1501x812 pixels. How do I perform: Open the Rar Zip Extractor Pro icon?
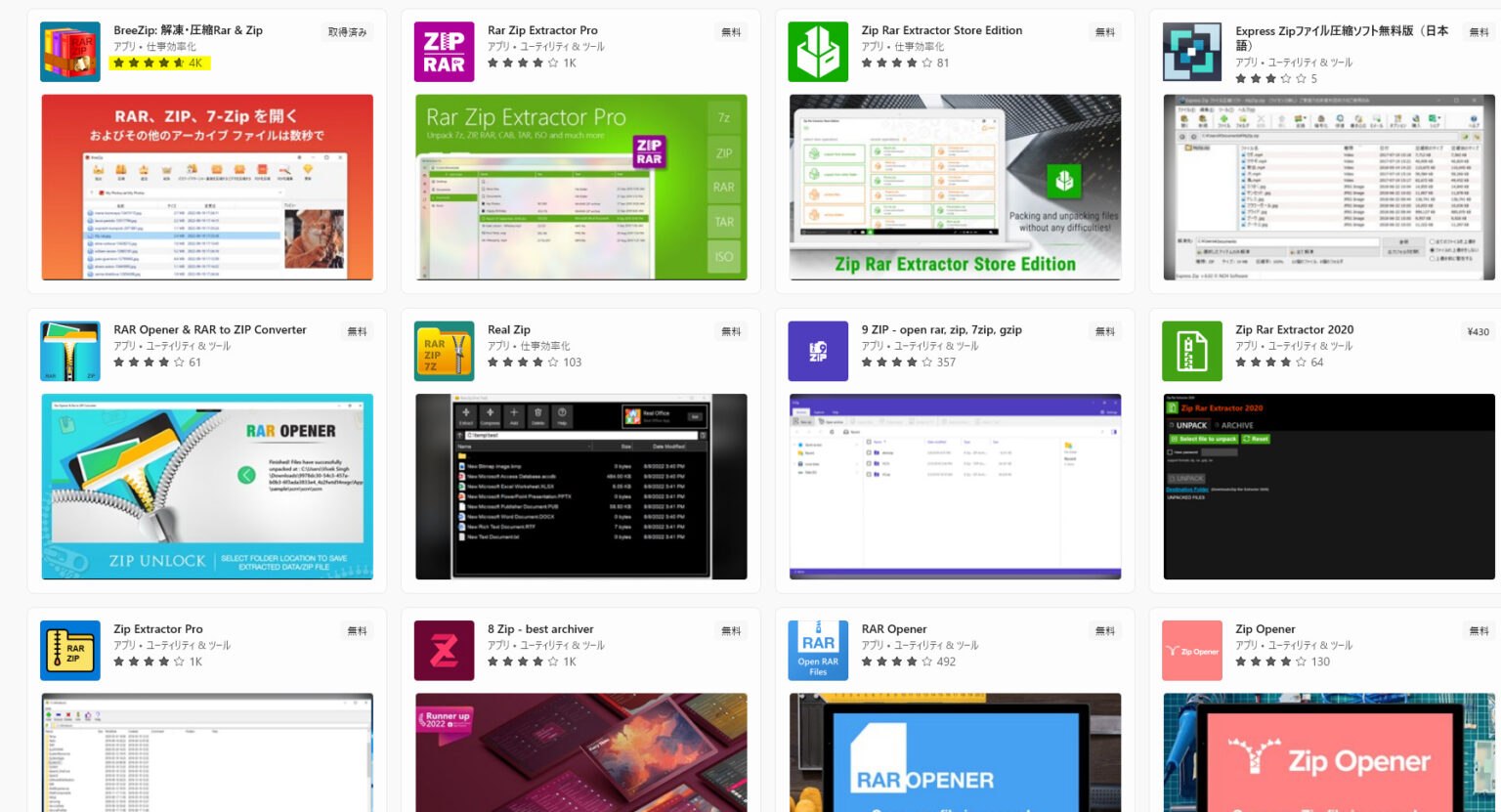(444, 52)
